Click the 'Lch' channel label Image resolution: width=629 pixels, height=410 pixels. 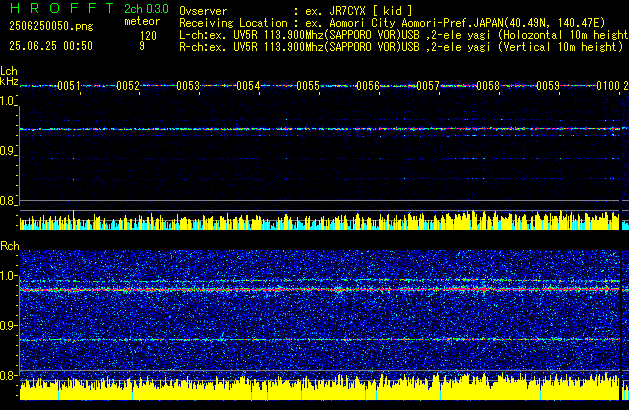point(9,71)
